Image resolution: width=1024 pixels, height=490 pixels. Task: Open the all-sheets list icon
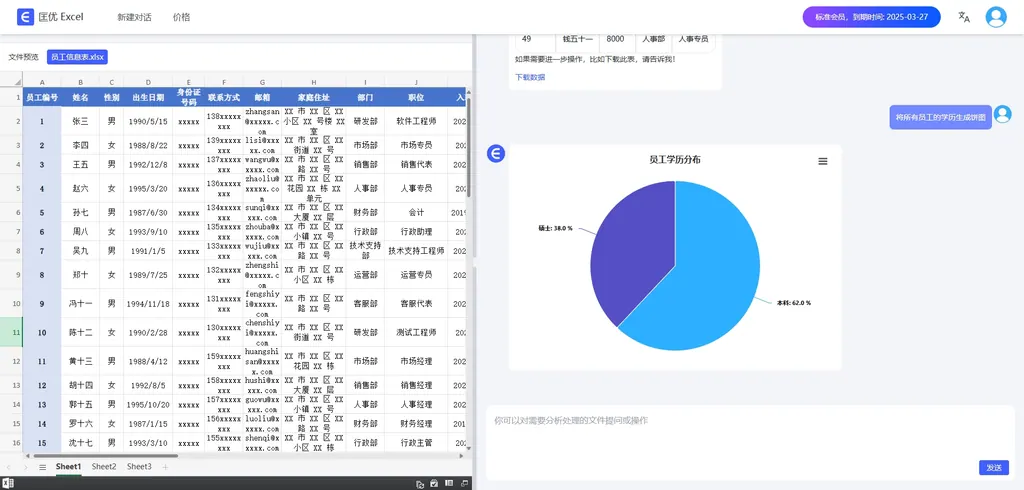(42, 467)
